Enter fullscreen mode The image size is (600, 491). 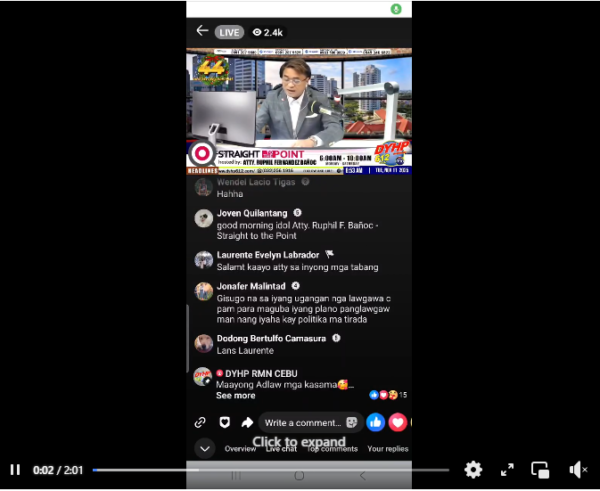pyautogui.click(x=507, y=469)
